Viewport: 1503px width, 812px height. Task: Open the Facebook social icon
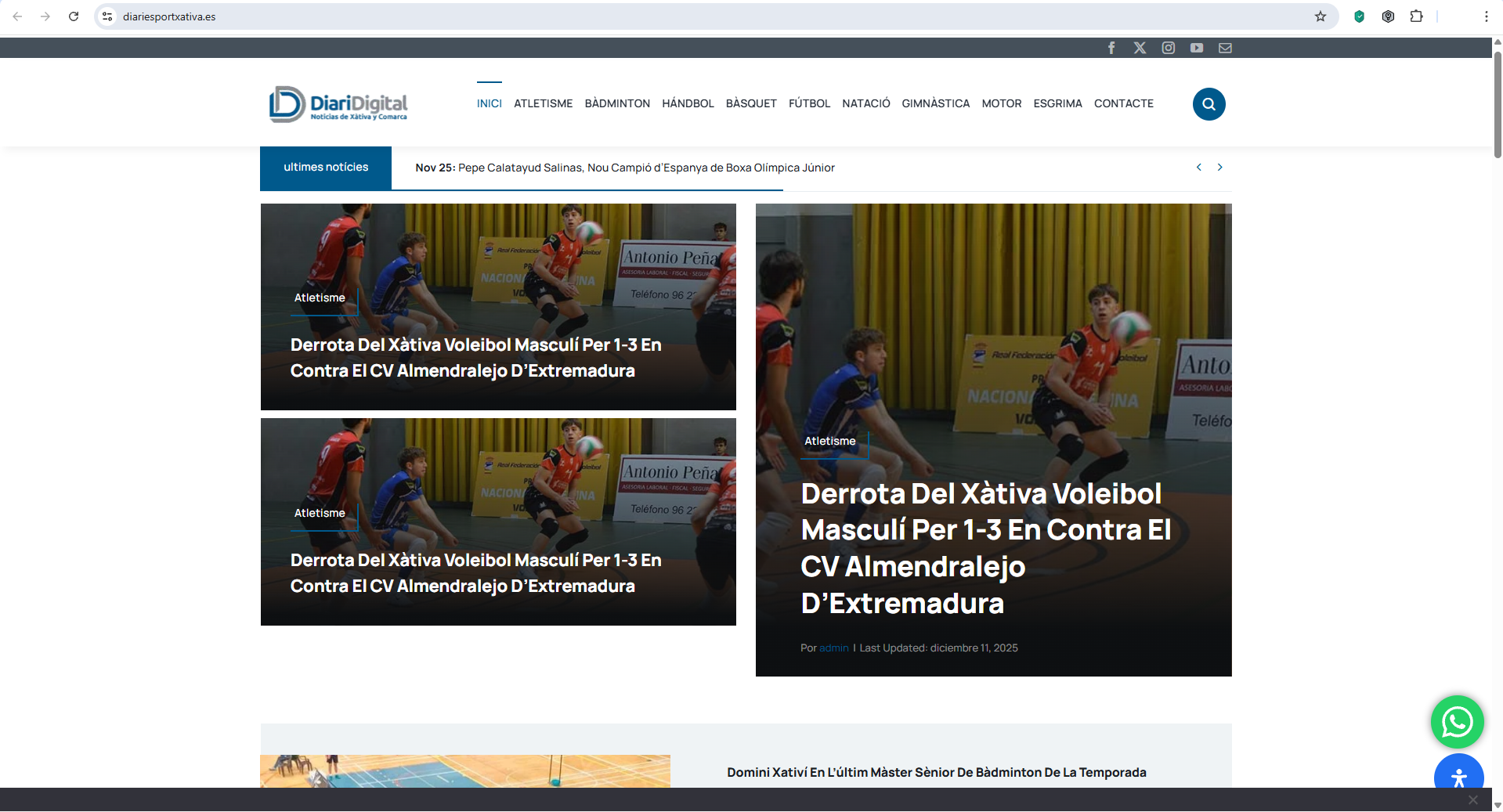(x=1111, y=48)
